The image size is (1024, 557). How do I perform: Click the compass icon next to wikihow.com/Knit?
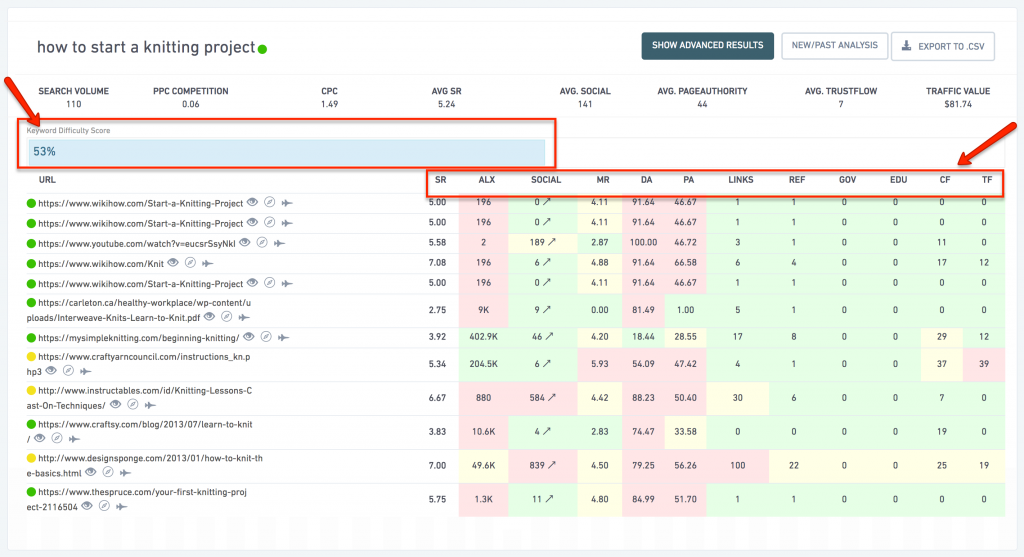(190, 263)
